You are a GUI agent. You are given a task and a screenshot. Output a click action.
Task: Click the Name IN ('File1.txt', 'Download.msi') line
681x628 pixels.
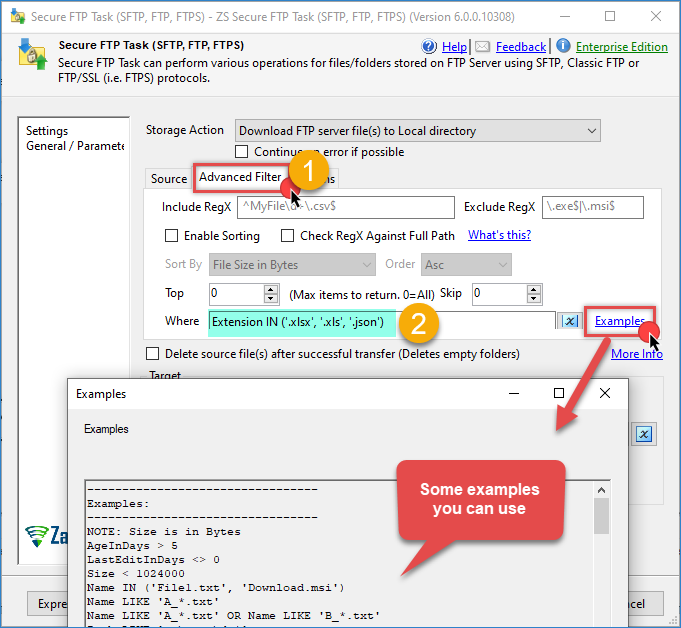215,588
